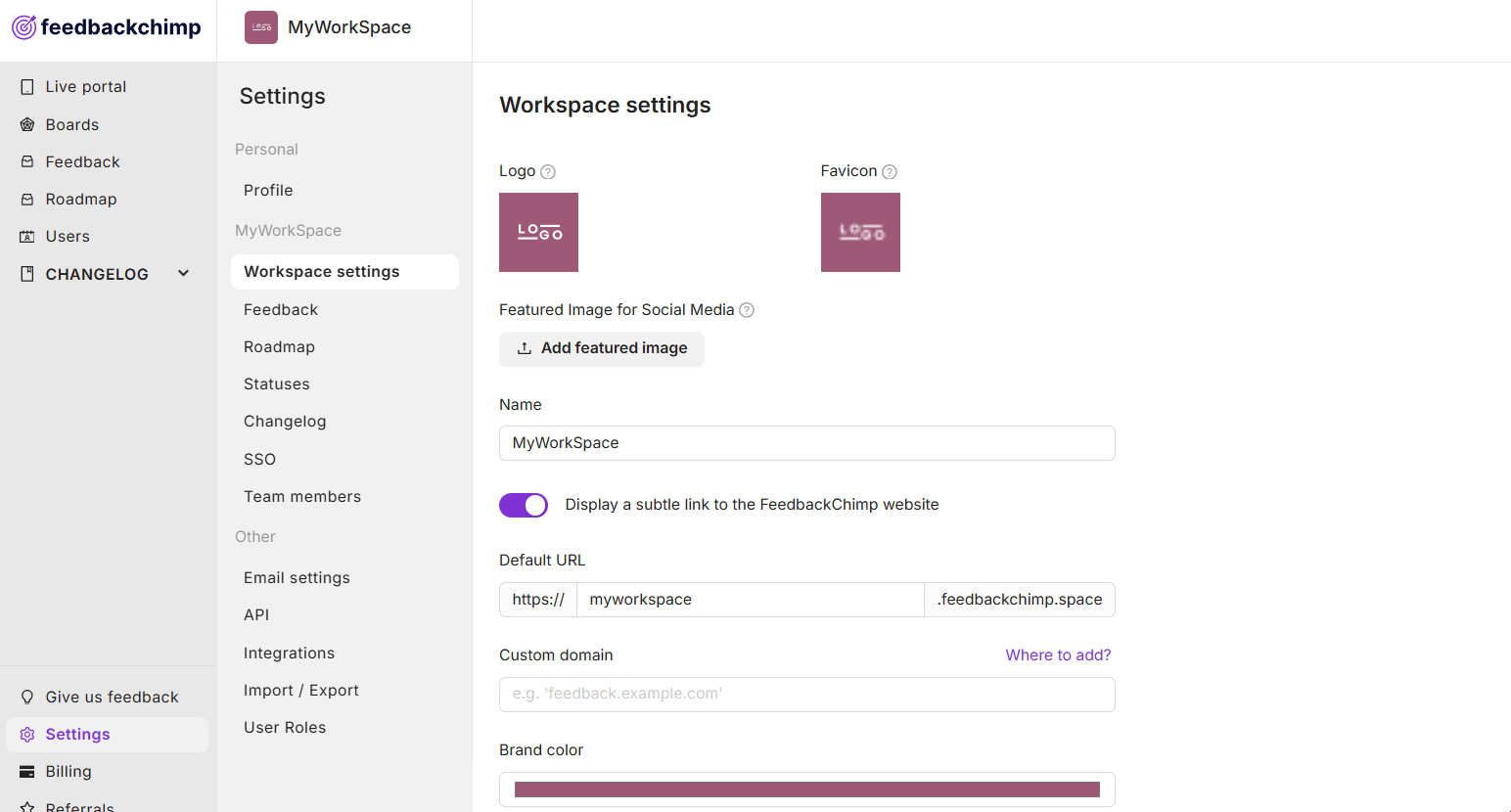
Task: Toggle the FeedbackChimp website link switch
Action: point(524,505)
